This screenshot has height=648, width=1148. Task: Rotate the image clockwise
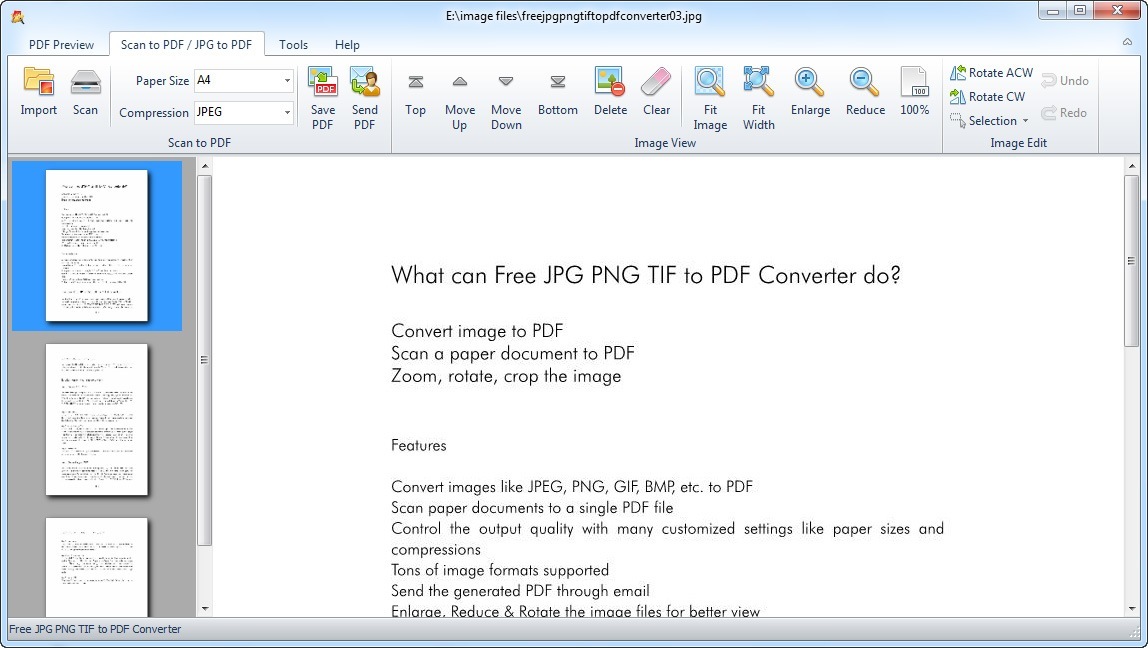(988, 96)
